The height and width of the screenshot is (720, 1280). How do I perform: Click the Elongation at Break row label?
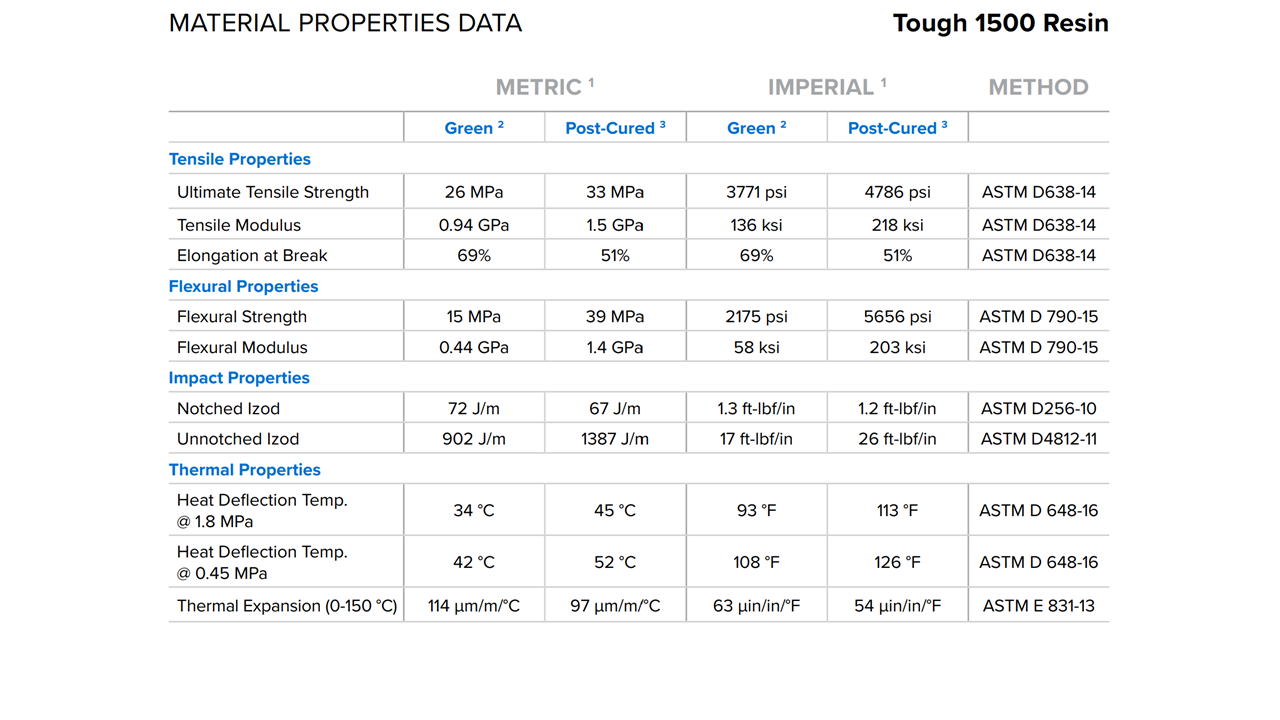pos(252,256)
